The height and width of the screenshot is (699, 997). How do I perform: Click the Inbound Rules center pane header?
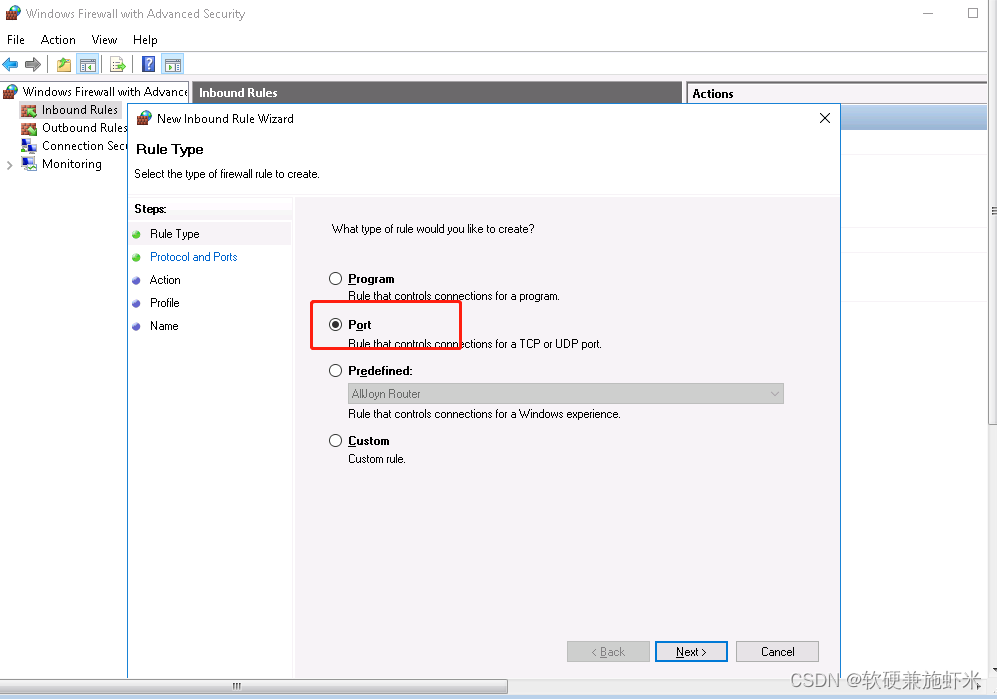coord(437,93)
